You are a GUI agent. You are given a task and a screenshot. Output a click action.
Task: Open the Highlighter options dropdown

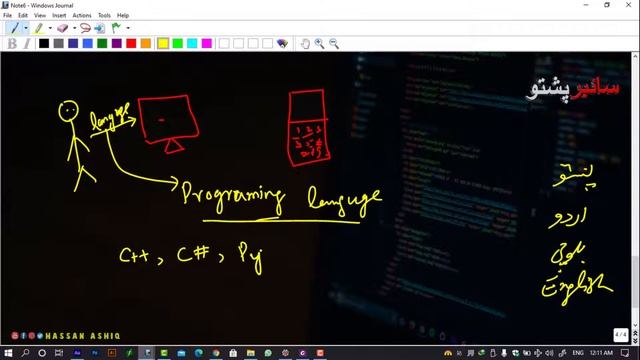50,28
